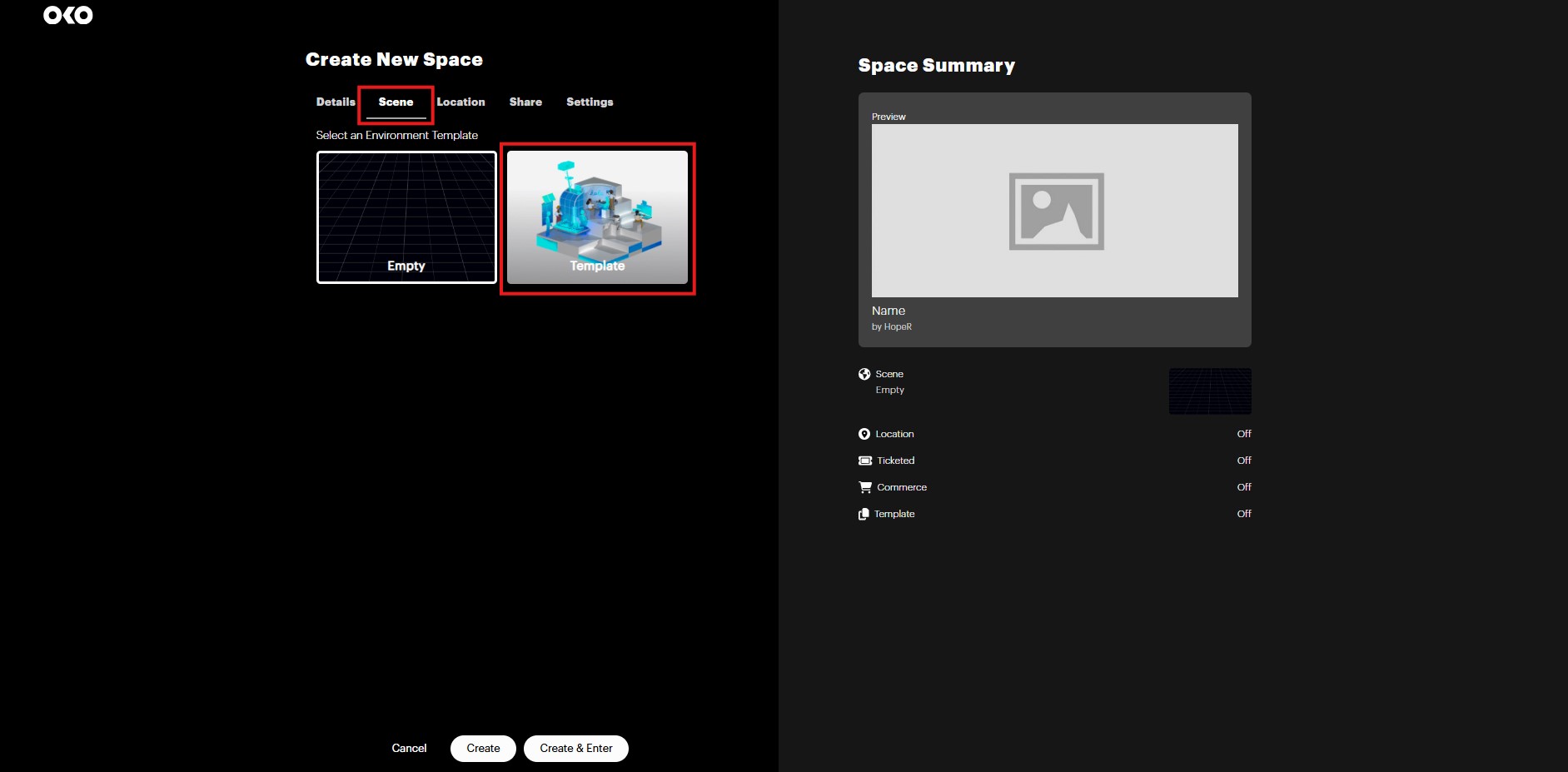Click the Template copy icon in summary
The width and height of the screenshot is (1568, 772).
pos(864,514)
